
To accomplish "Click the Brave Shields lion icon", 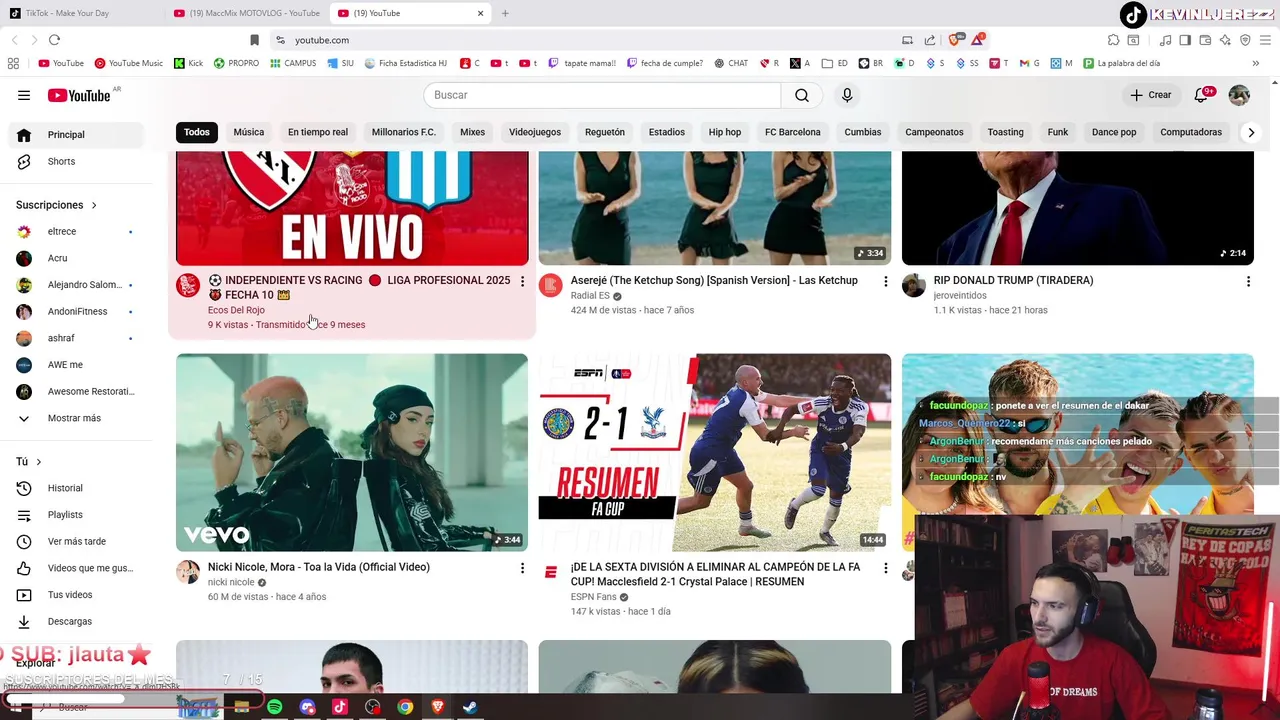I will pos(954,40).
